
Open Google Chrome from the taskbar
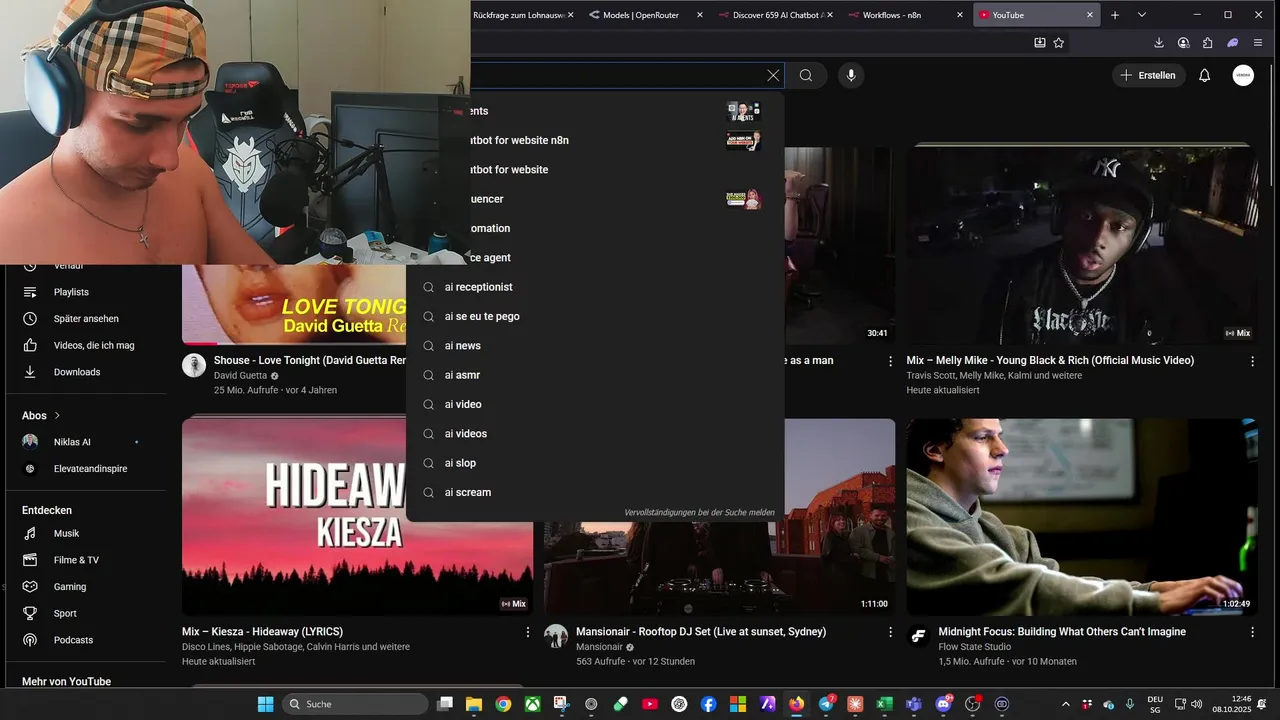tap(503, 704)
